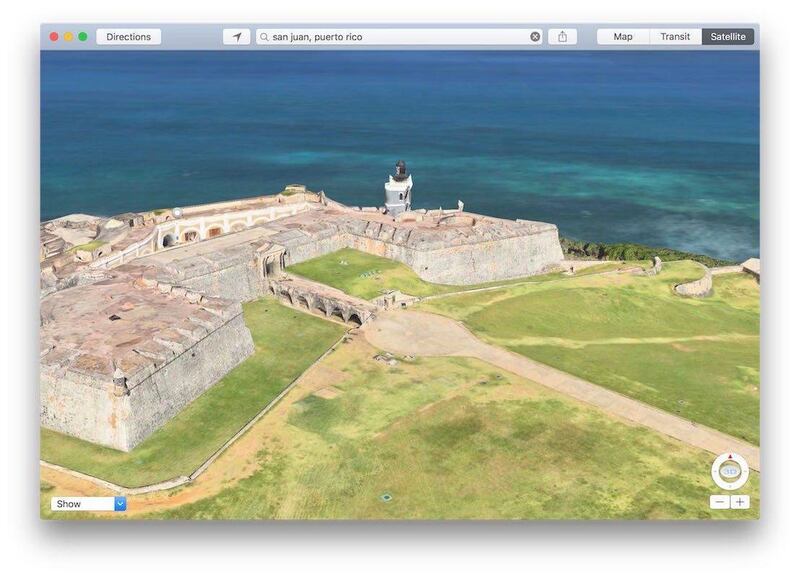Close the Maps window
Screen dimensions: 800x577
tap(54, 37)
